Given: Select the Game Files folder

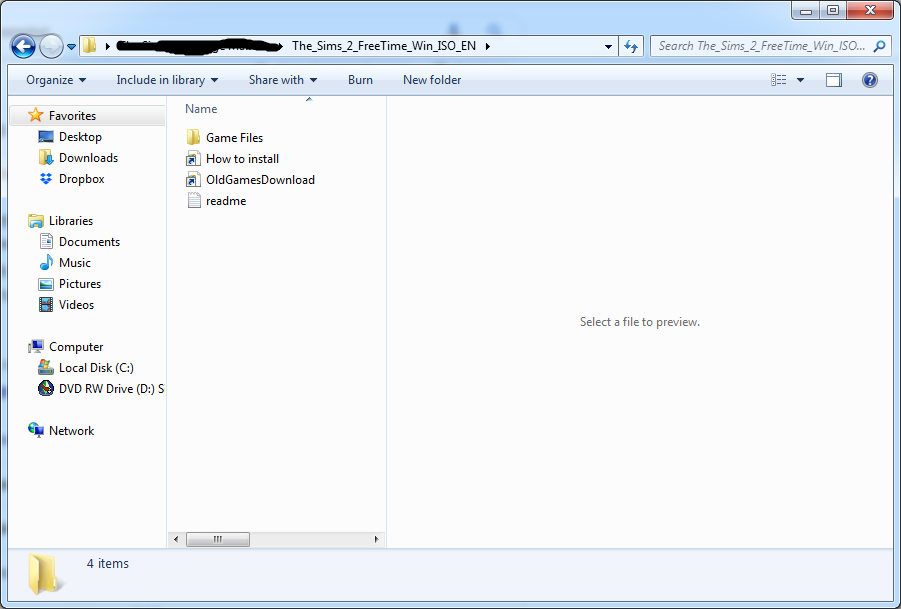Looking at the screenshot, I should [225, 138].
